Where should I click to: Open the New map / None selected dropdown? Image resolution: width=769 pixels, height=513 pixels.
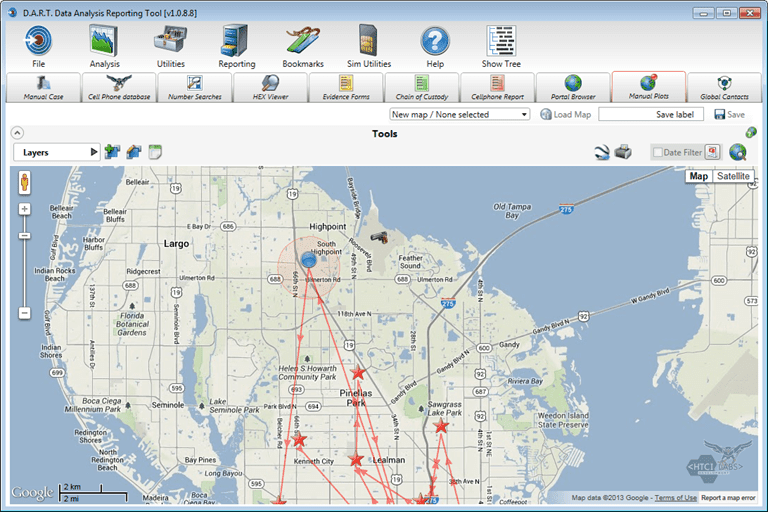460,114
